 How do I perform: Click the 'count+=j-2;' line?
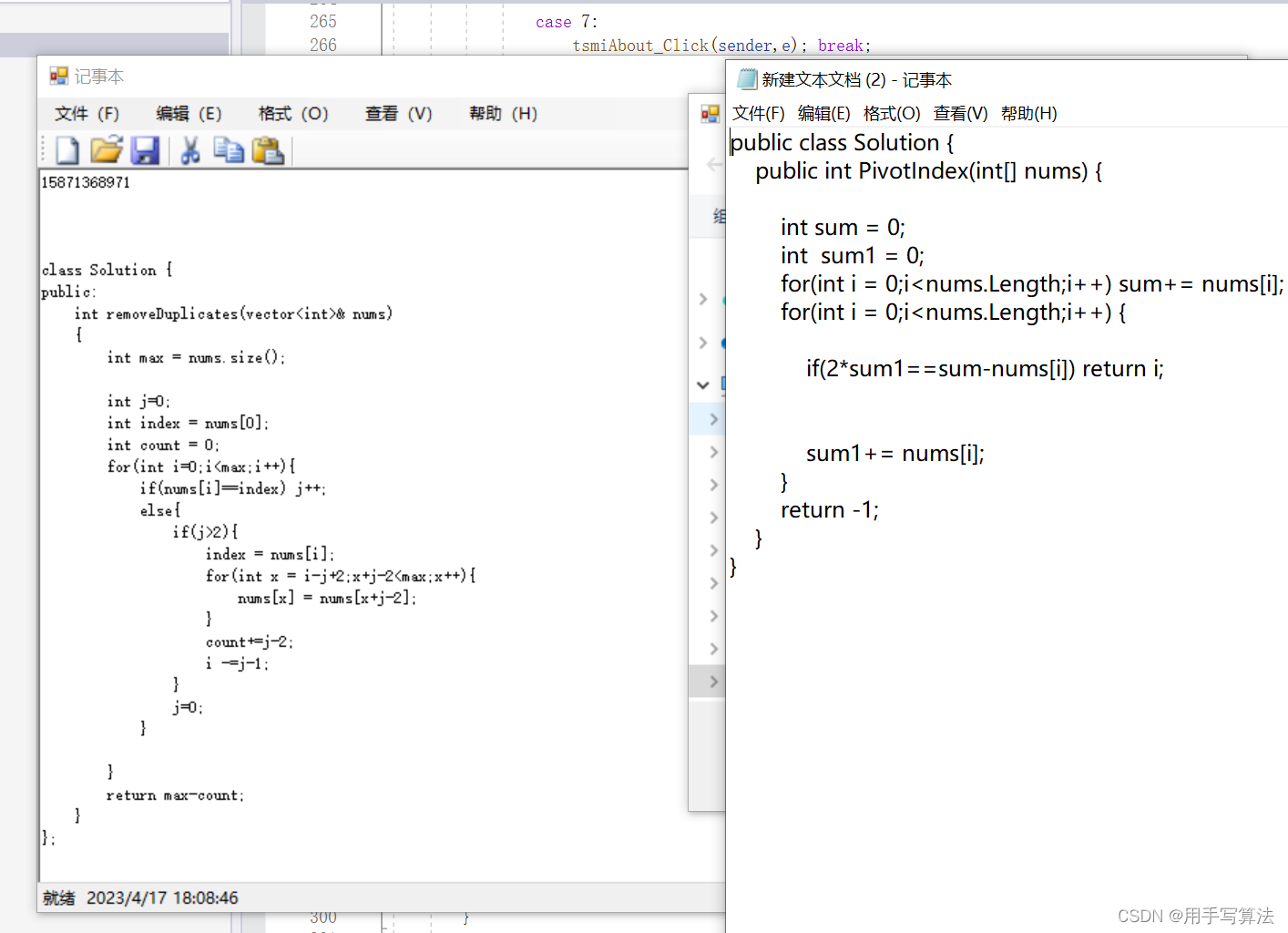pyautogui.click(x=250, y=641)
